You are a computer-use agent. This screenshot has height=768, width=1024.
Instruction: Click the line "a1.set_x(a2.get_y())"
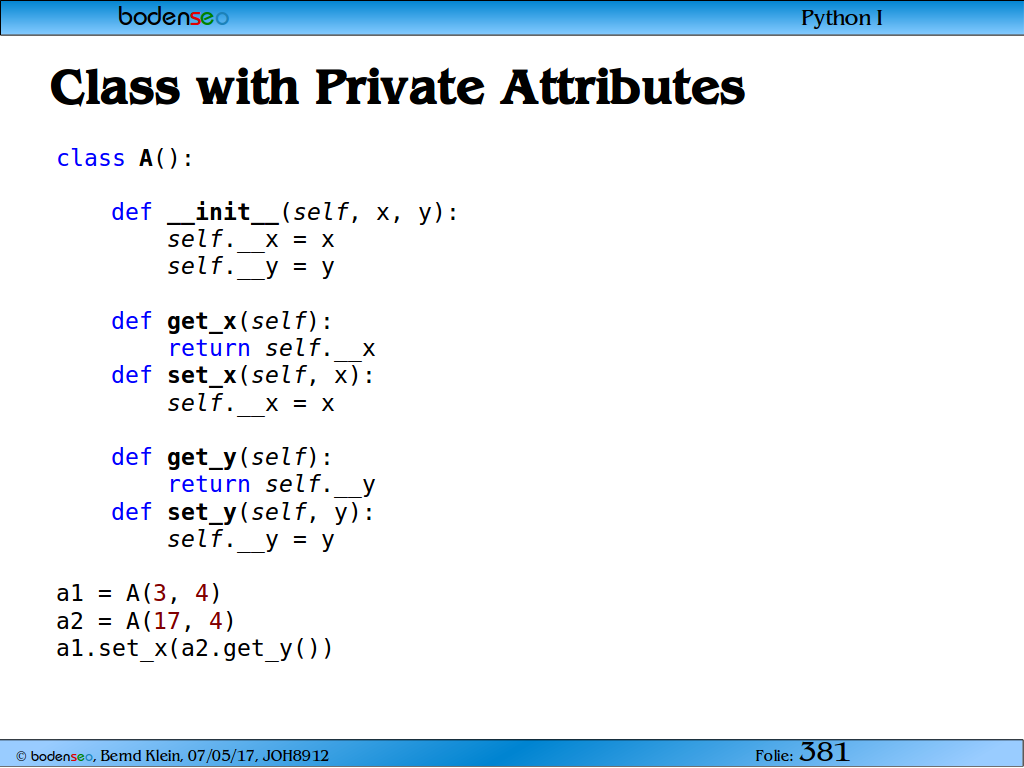(195, 649)
